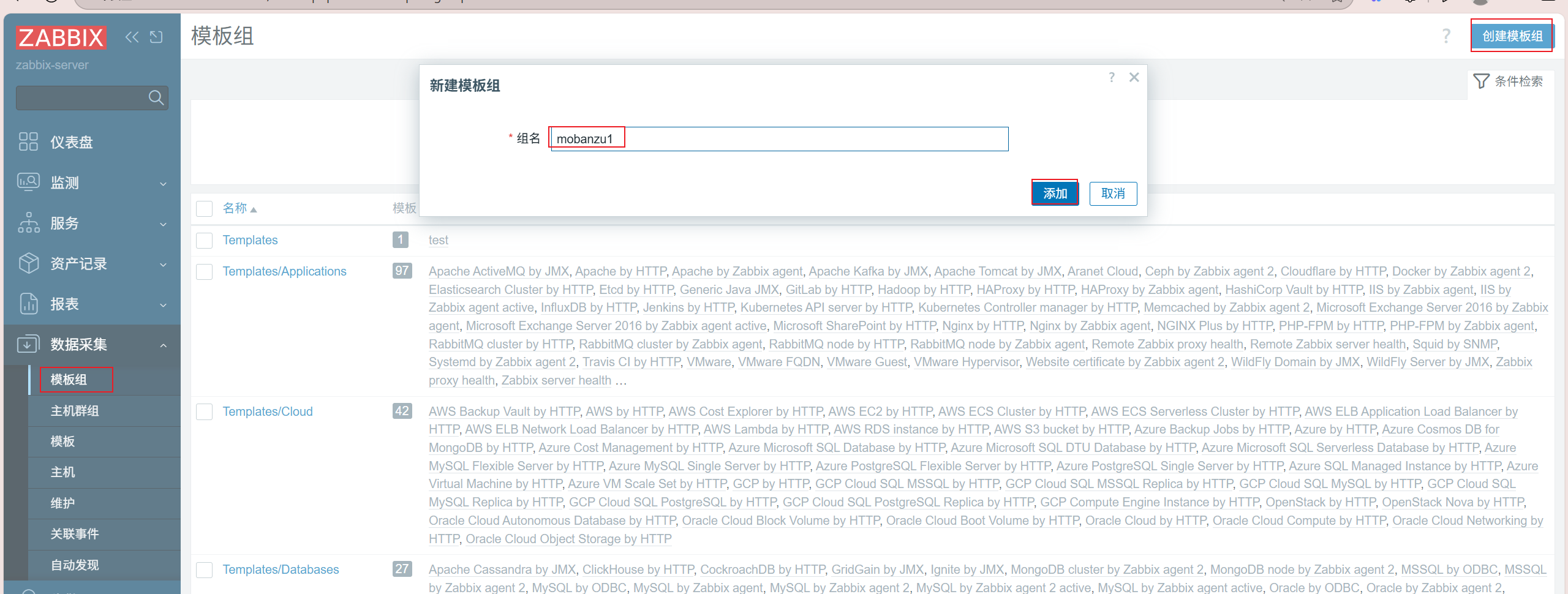1568x594 pixels.
Task: Open Apache Cassandra by JMX template
Action: tap(502, 570)
